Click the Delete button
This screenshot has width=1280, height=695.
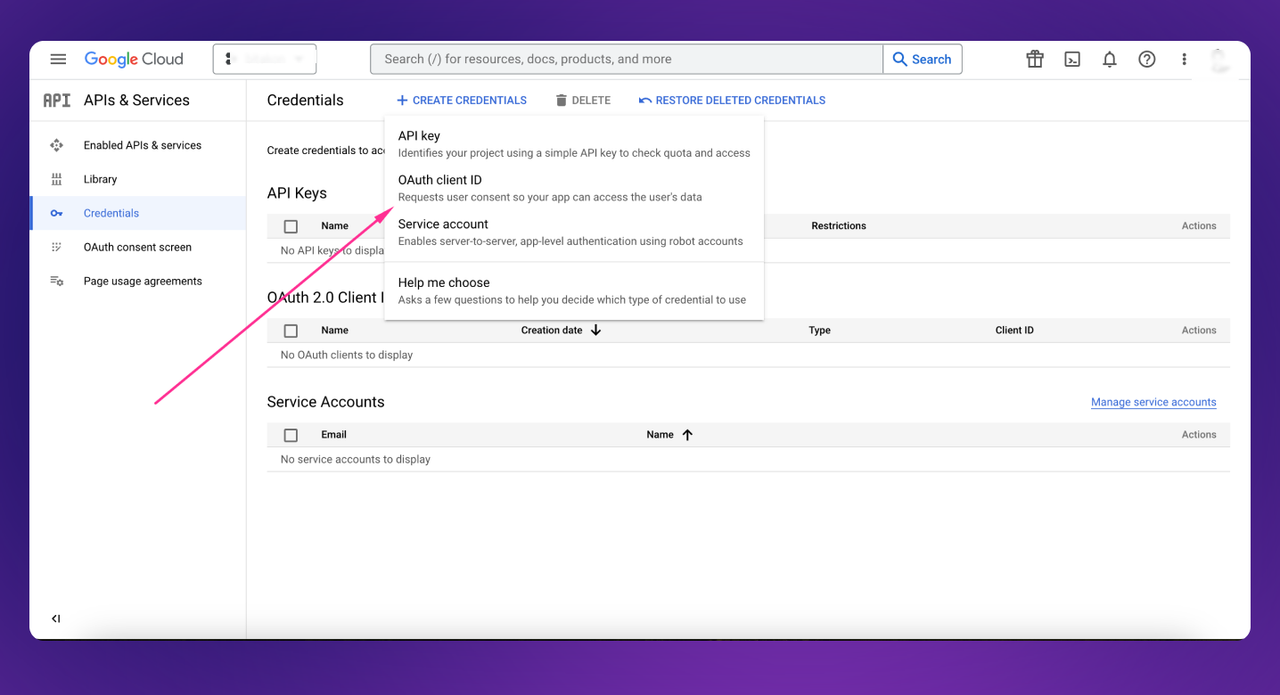pyautogui.click(x=583, y=100)
